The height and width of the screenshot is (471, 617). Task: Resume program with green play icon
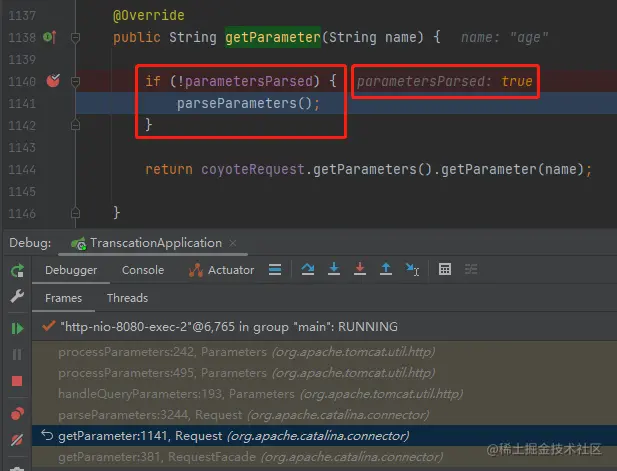[17, 328]
